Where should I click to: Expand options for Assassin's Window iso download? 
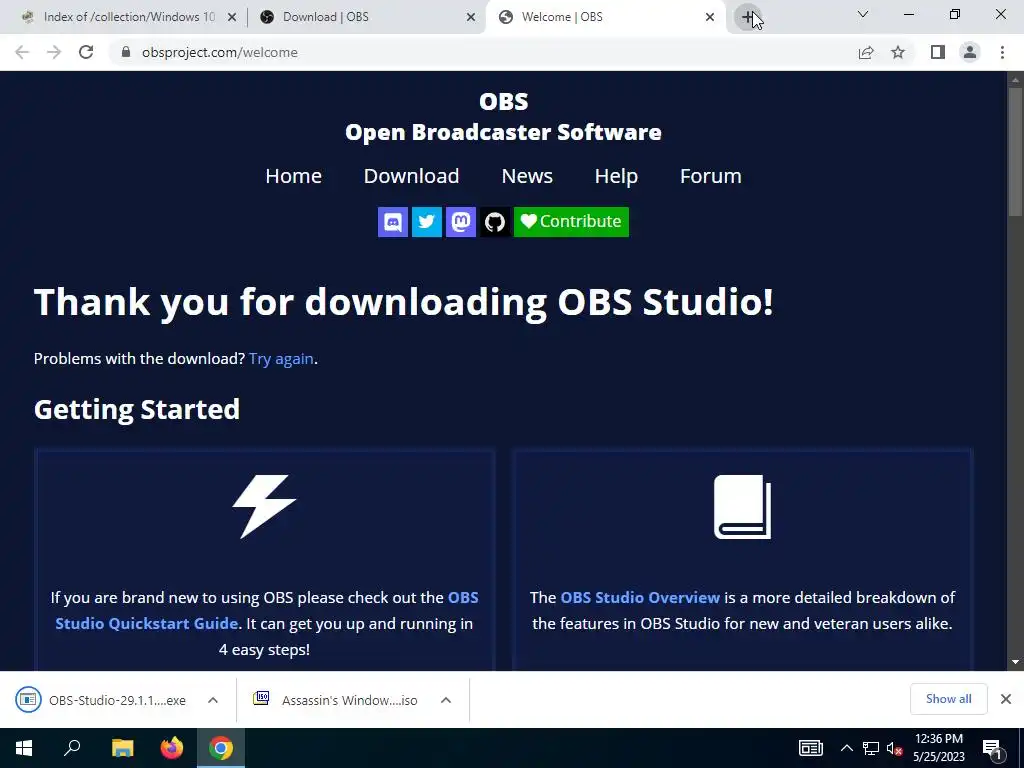[x=446, y=700]
